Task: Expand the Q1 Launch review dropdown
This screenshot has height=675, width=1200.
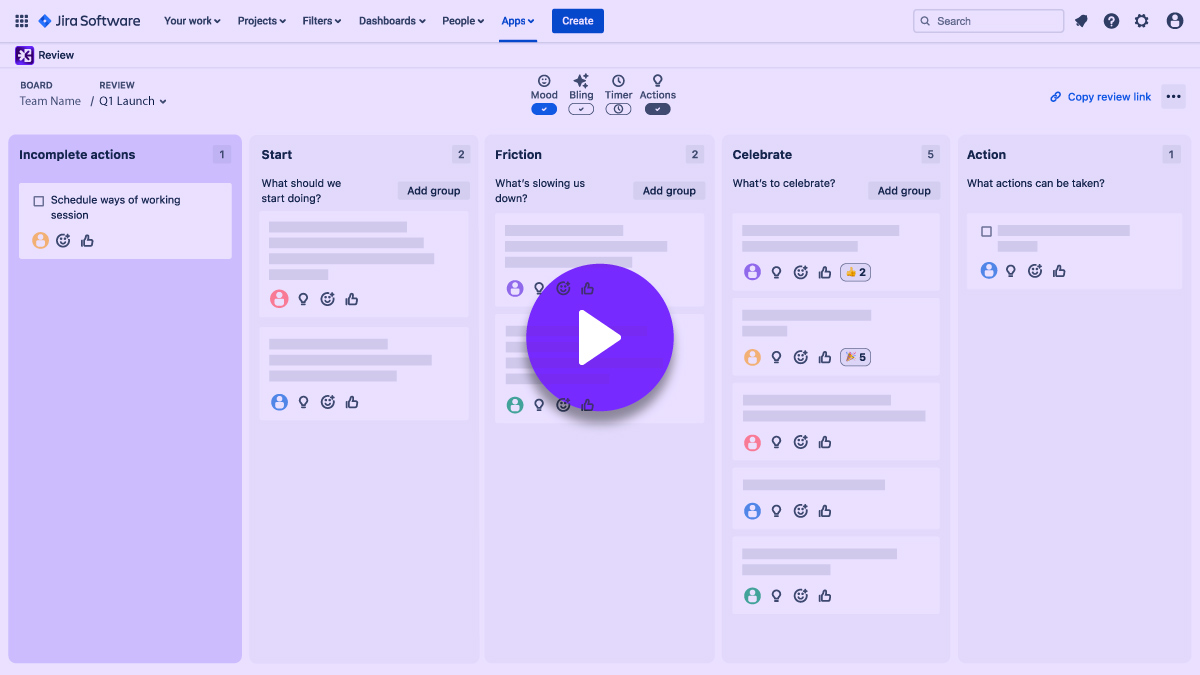Action: (x=163, y=100)
